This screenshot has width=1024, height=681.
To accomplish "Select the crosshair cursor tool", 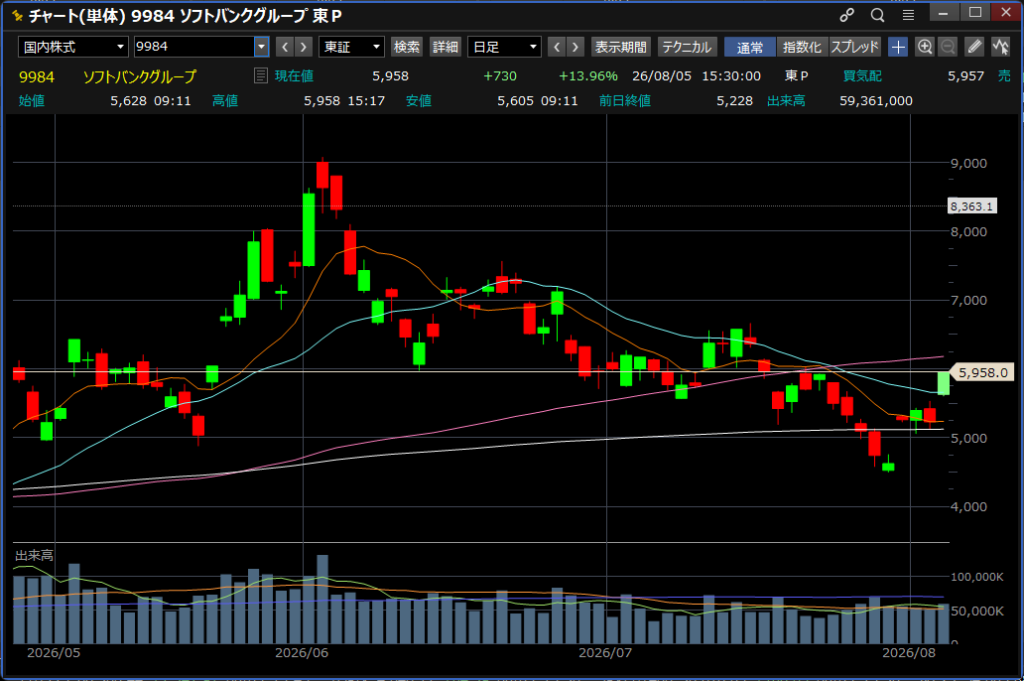I will 898,46.
